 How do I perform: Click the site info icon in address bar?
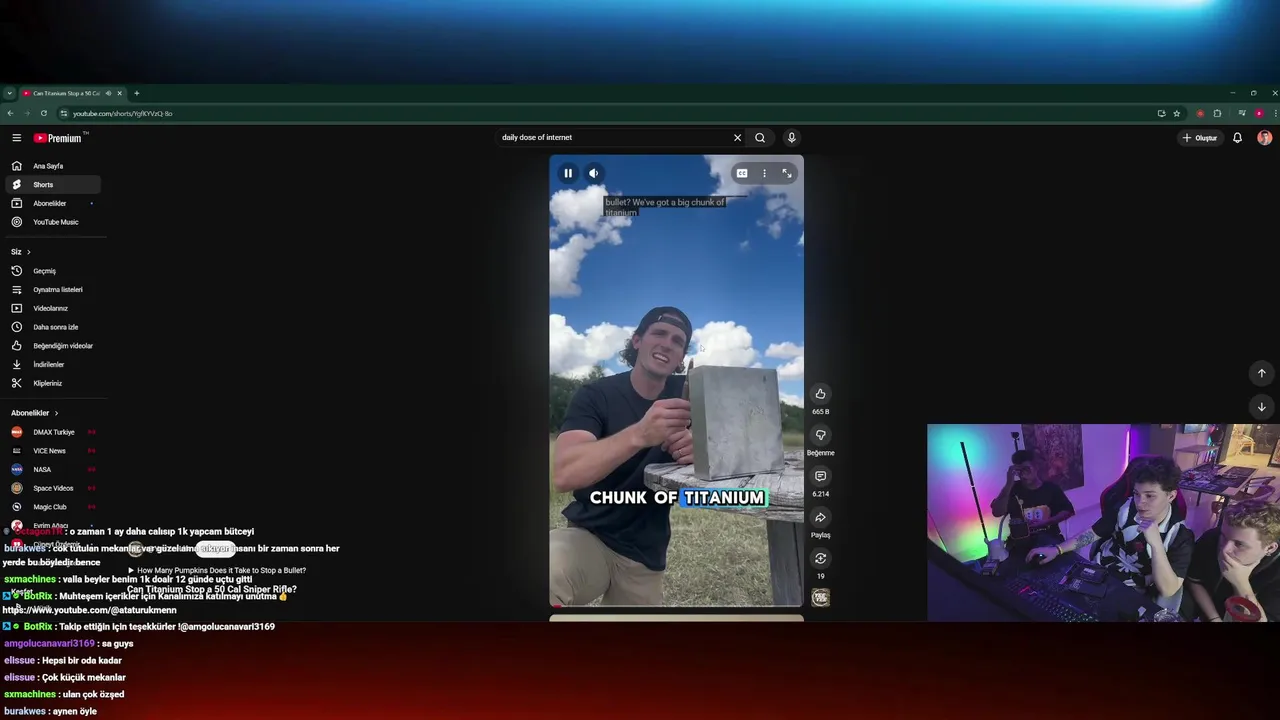point(63,113)
